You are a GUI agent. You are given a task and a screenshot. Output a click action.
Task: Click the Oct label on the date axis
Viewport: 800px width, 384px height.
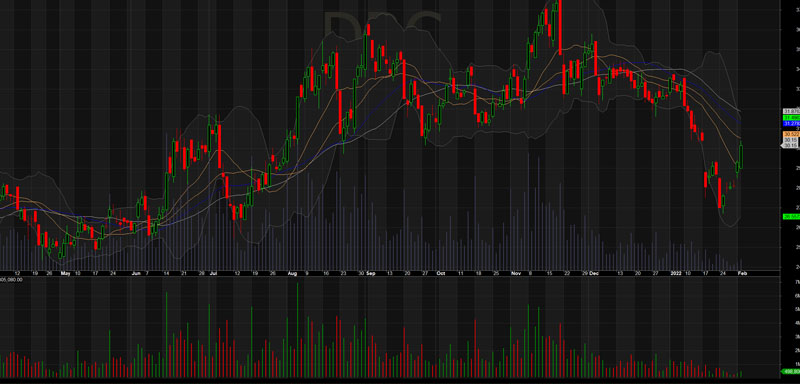441,273
